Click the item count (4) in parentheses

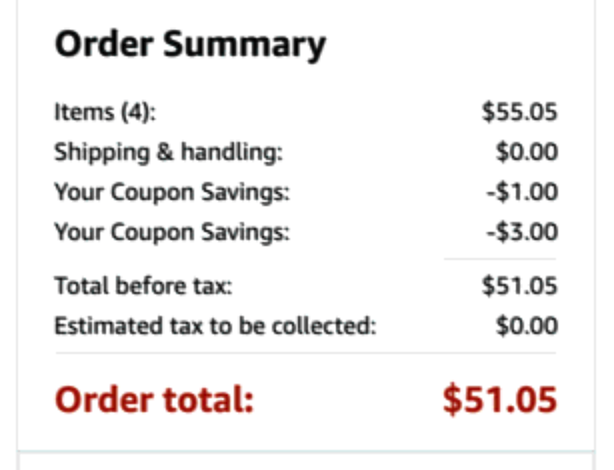pos(134,113)
